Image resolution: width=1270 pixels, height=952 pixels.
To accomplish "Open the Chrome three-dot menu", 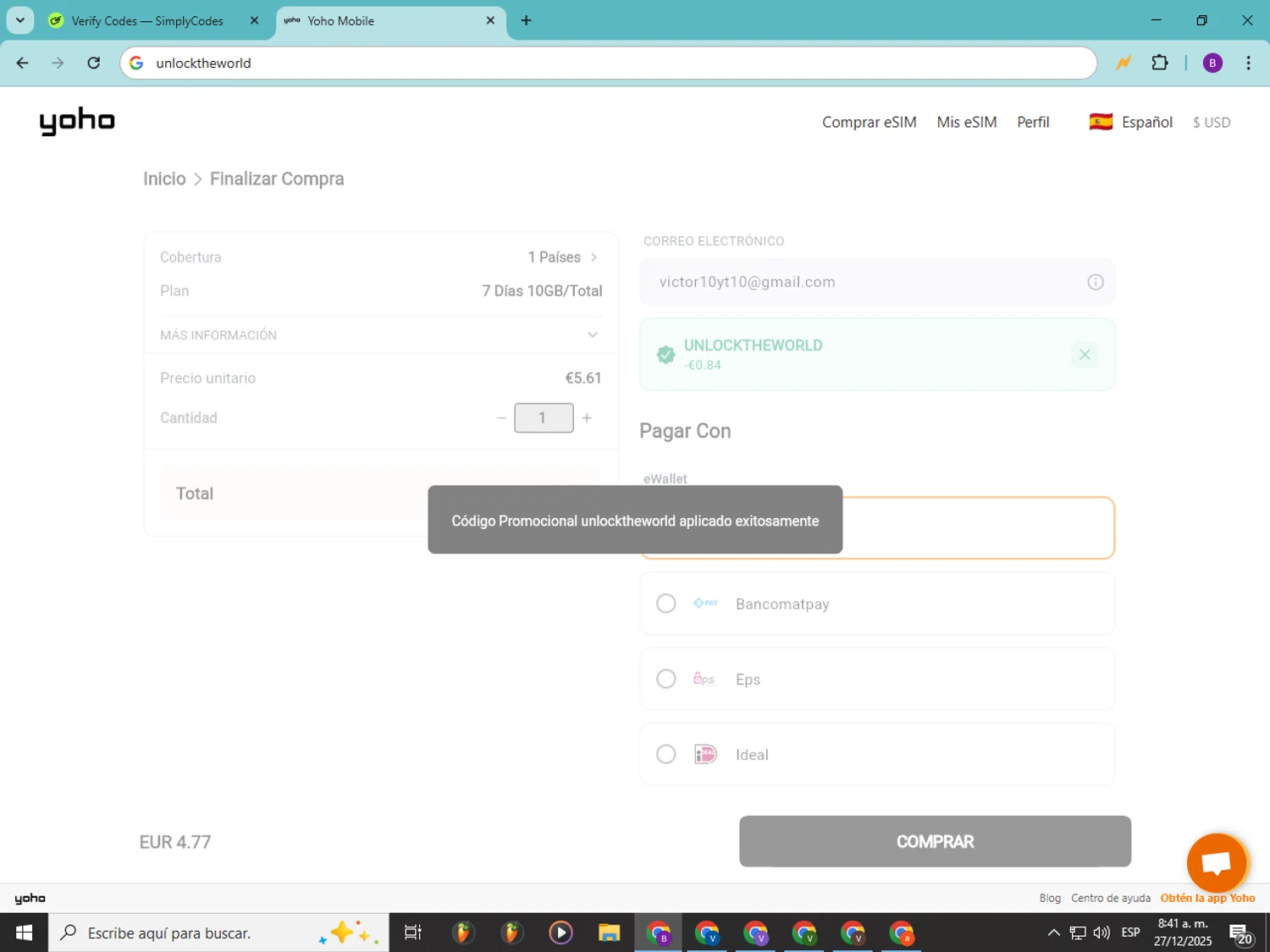I will 1248,63.
